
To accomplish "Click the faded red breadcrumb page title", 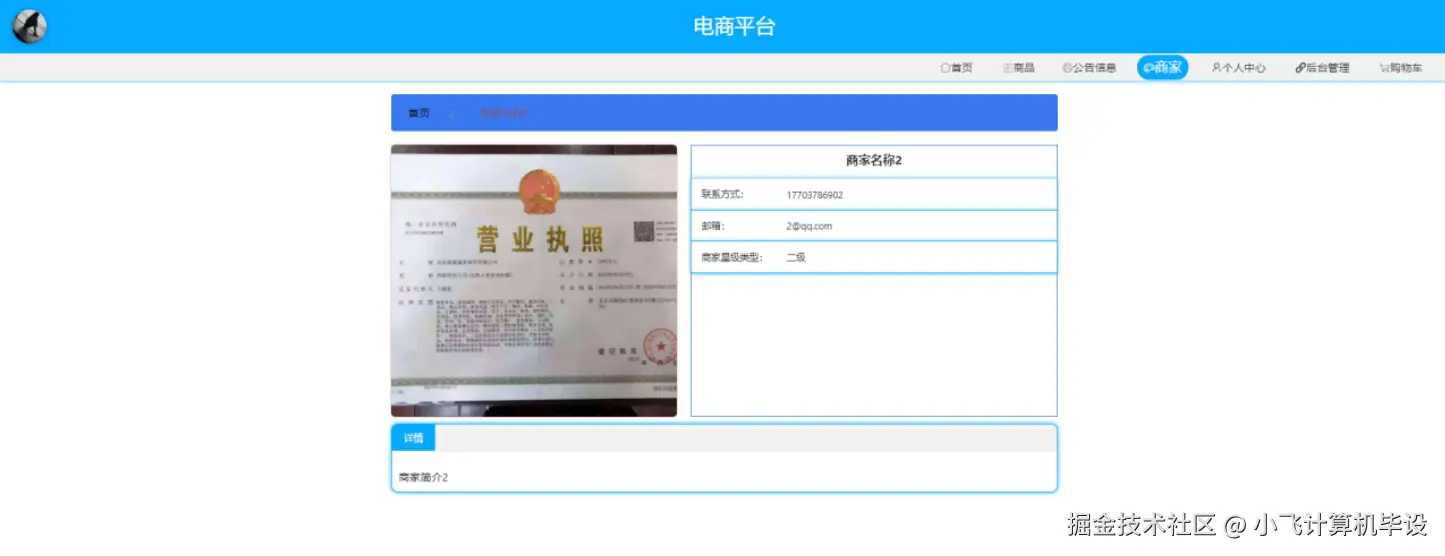I will pos(505,113).
